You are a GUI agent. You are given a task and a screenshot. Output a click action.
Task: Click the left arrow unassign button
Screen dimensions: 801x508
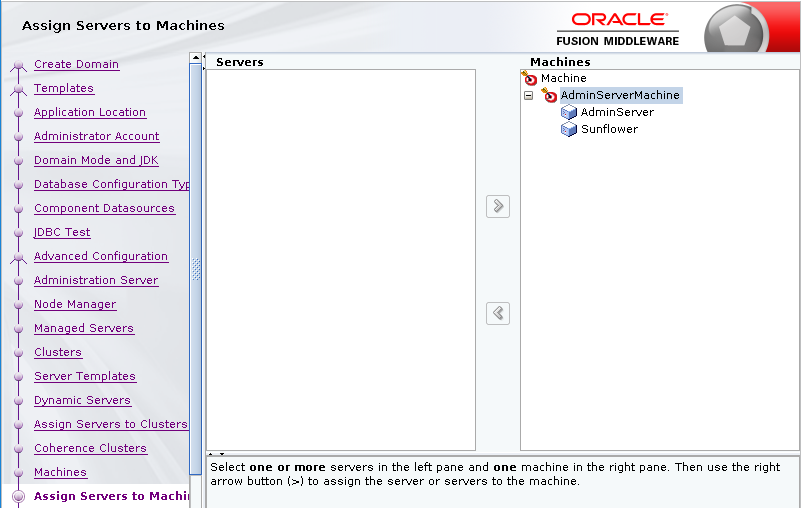point(497,313)
